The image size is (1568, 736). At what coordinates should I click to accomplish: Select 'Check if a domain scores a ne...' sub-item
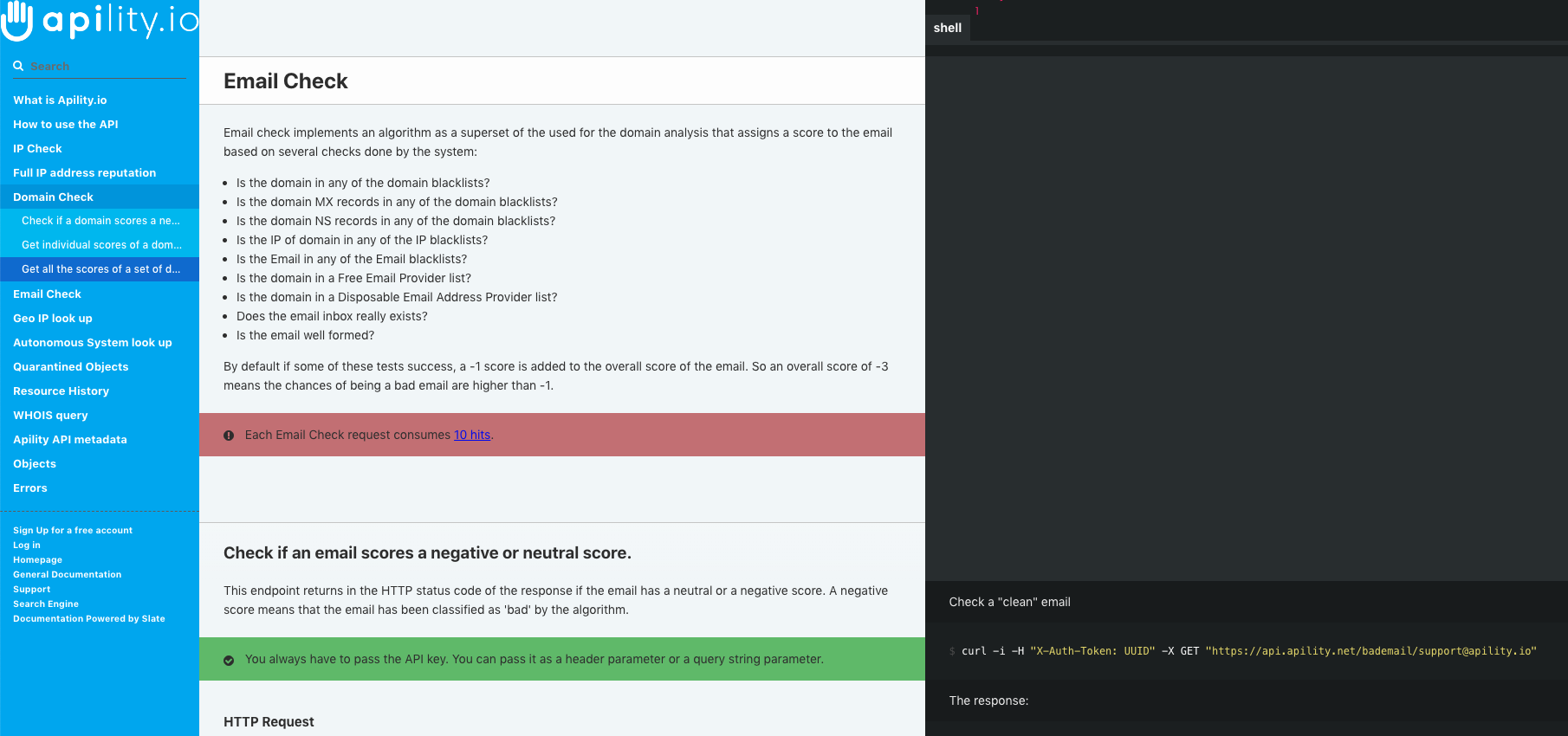coord(101,221)
